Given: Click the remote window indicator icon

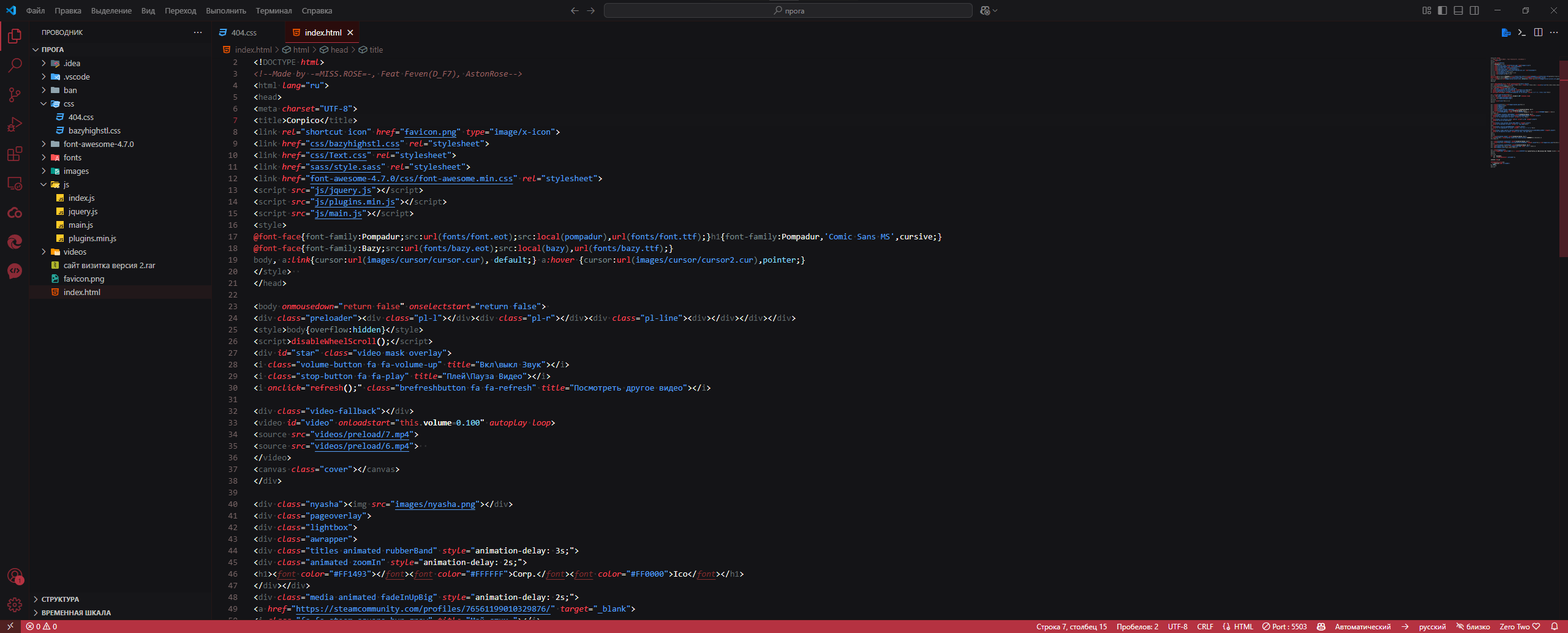Looking at the screenshot, I should pos(10,626).
